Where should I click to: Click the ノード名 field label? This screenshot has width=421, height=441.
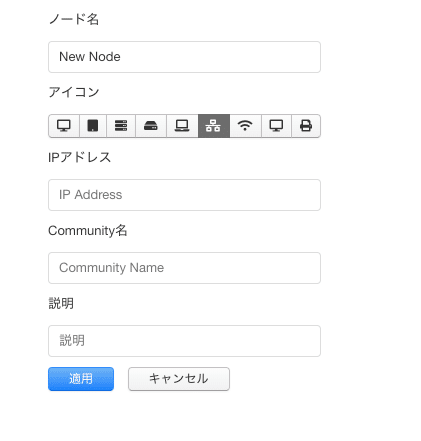(x=74, y=19)
